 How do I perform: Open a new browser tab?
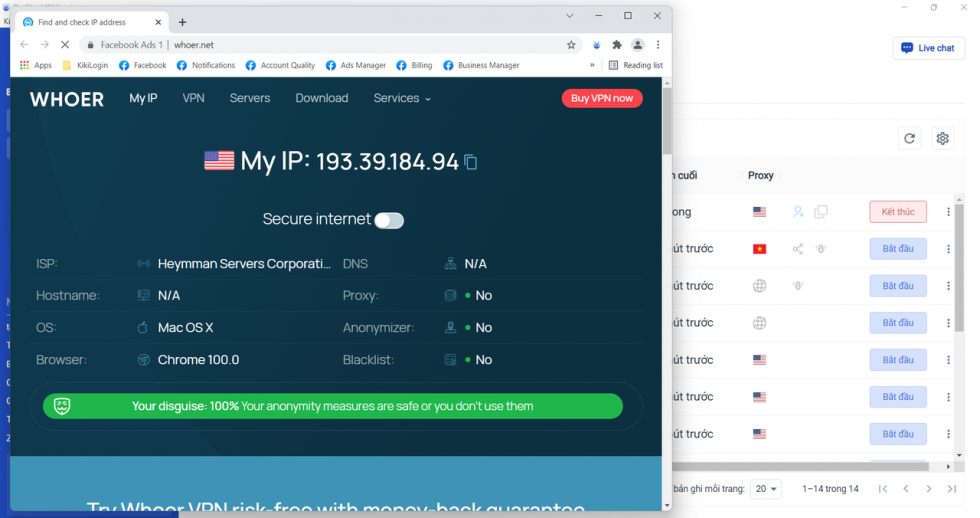click(182, 22)
